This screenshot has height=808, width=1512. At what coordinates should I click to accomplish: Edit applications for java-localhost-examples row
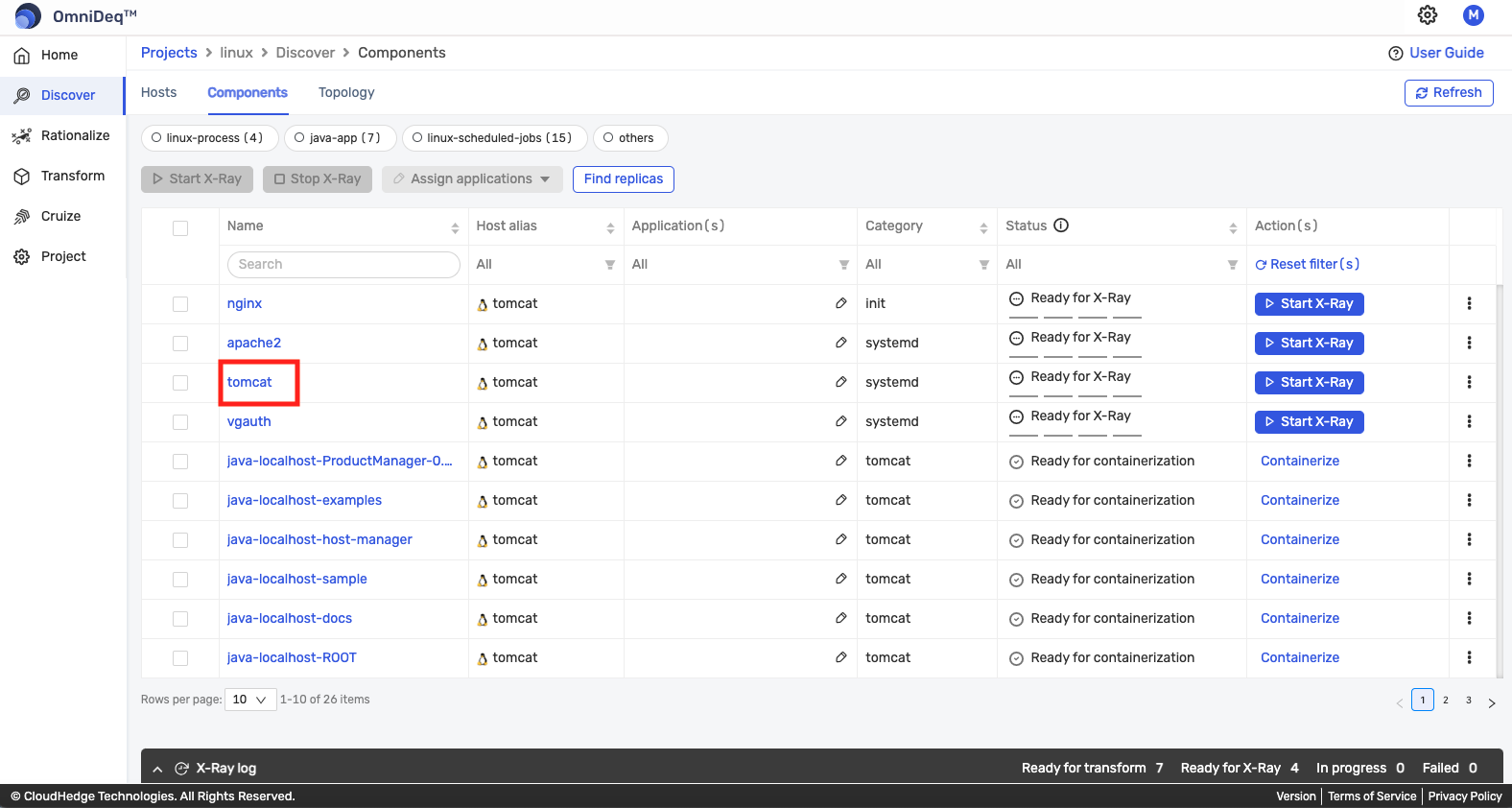pos(841,500)
